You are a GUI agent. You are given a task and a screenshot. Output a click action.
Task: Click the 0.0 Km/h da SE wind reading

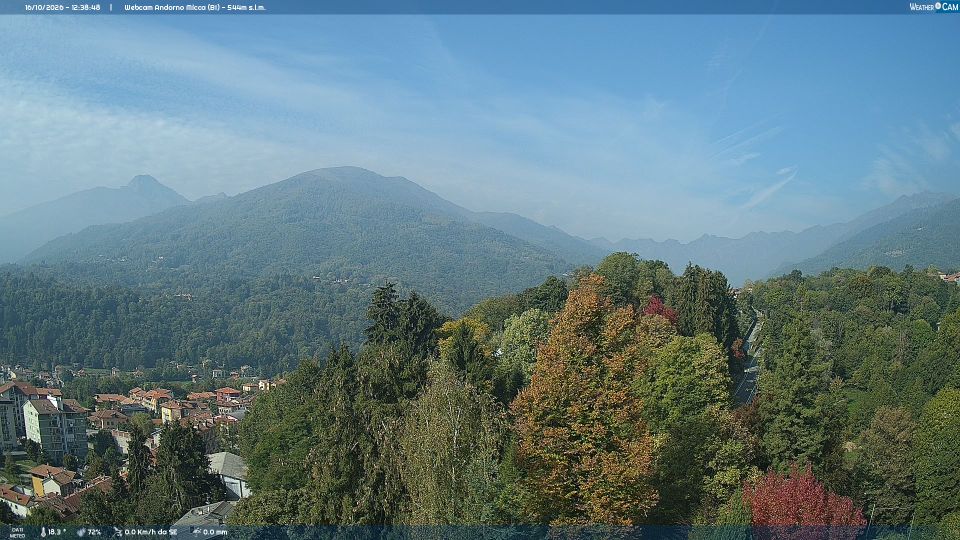[x=151, y=532]
